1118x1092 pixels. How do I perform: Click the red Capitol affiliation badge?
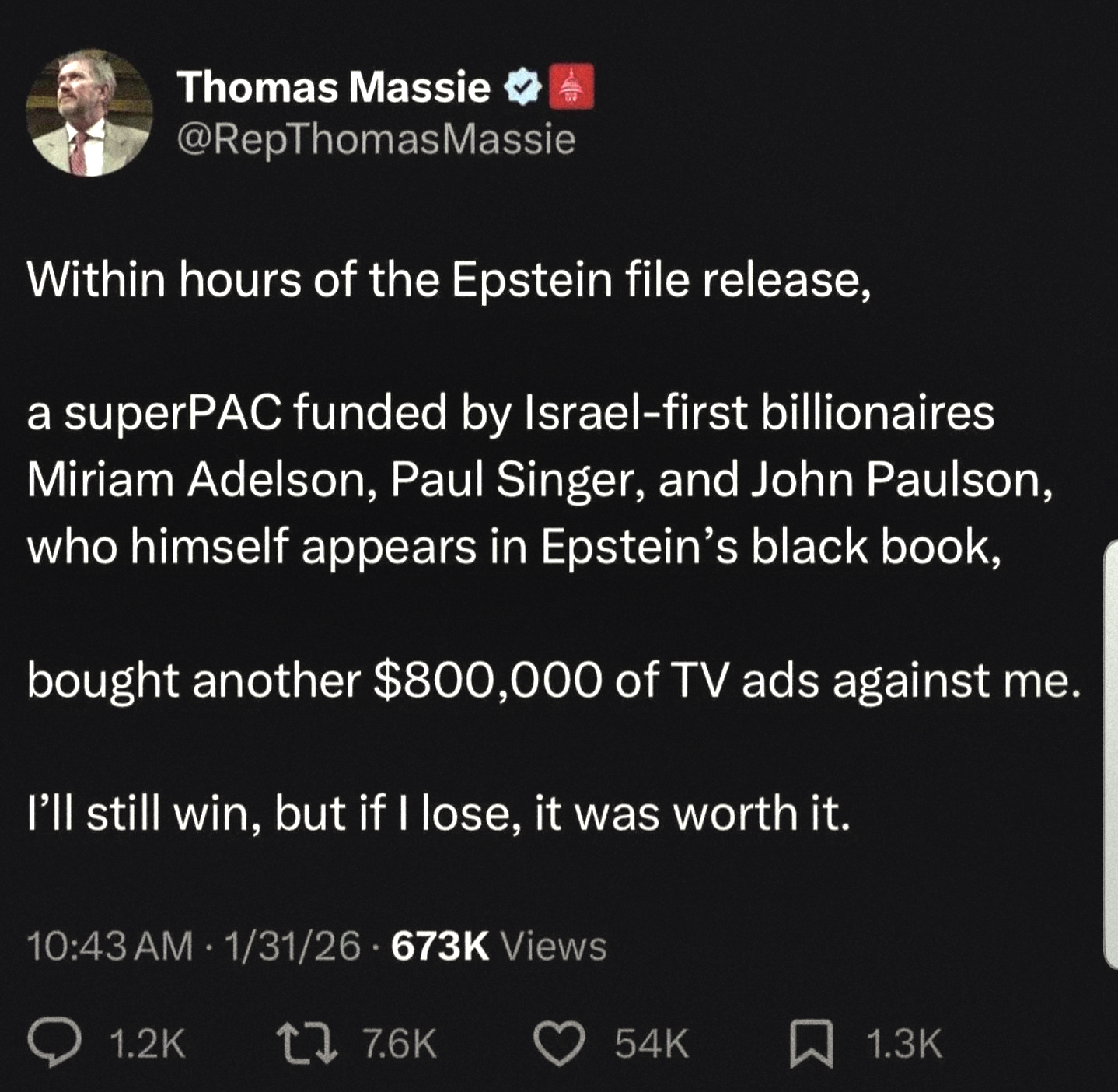click(571, 86)
